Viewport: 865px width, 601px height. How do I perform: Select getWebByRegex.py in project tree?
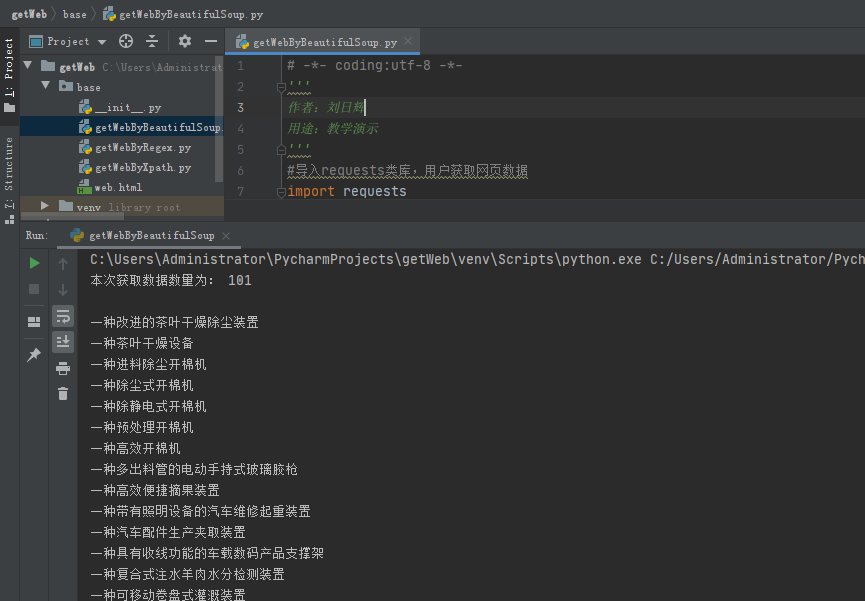click(x=121, y=147)
